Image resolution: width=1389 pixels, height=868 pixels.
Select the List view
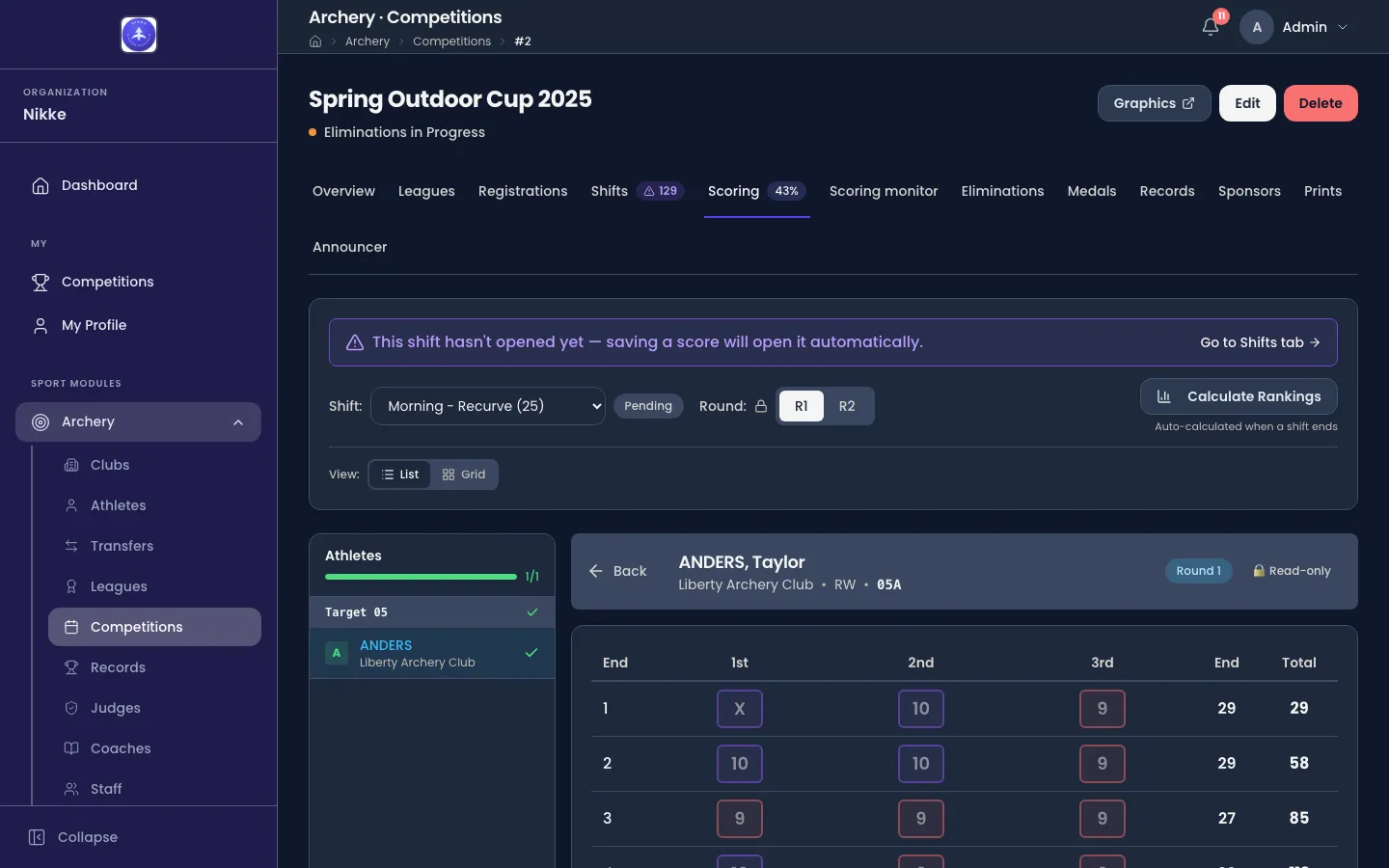point(400,475)
